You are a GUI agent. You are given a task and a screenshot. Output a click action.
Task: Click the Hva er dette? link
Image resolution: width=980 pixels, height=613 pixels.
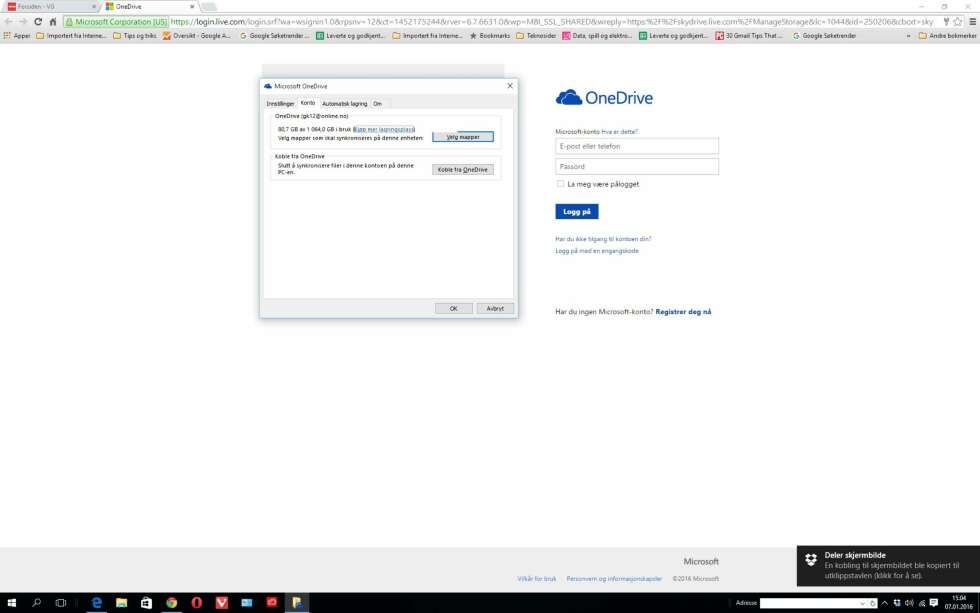pyautogui.click(x=619, y=132)
